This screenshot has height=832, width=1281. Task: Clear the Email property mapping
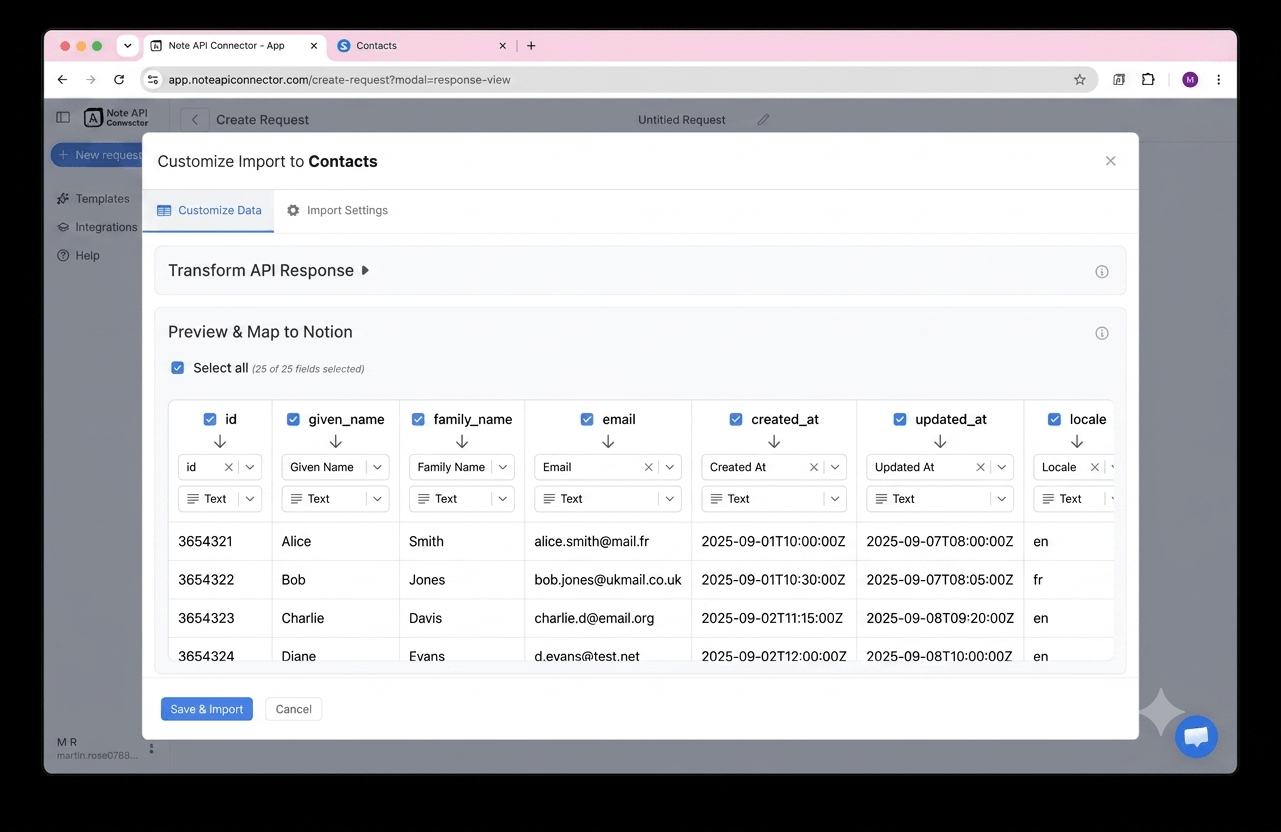[x=648, y=467]
